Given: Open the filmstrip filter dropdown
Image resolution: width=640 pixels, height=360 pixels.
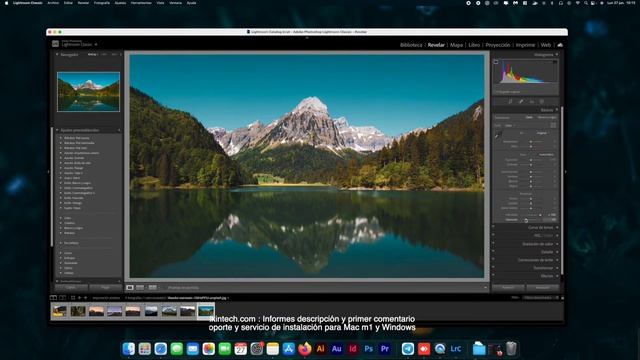Looking at the screenshot, I should 541,298.
